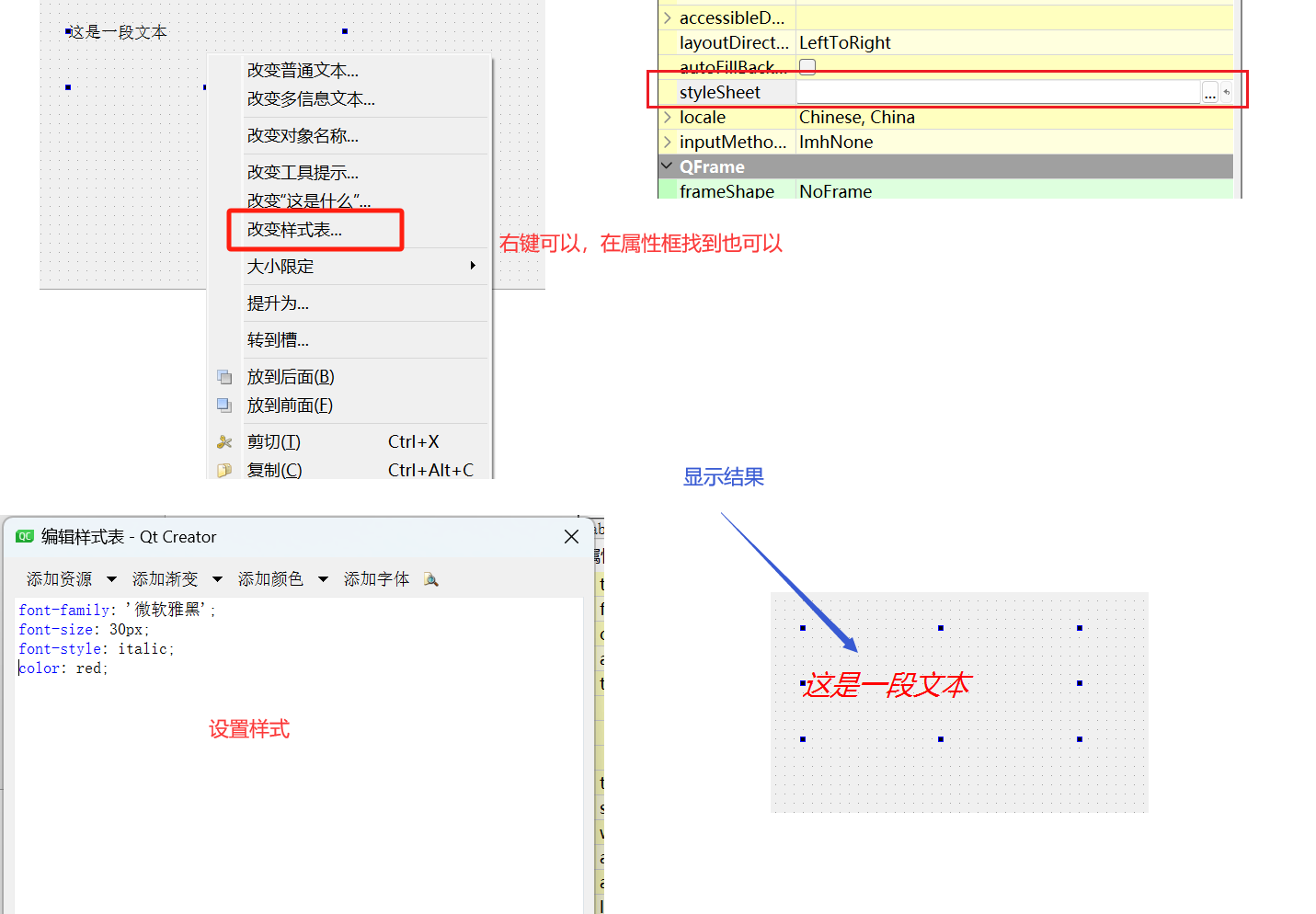Click the NoFrame value
The height and width of the screenshot is (914, 1316).
click(835, 191)
